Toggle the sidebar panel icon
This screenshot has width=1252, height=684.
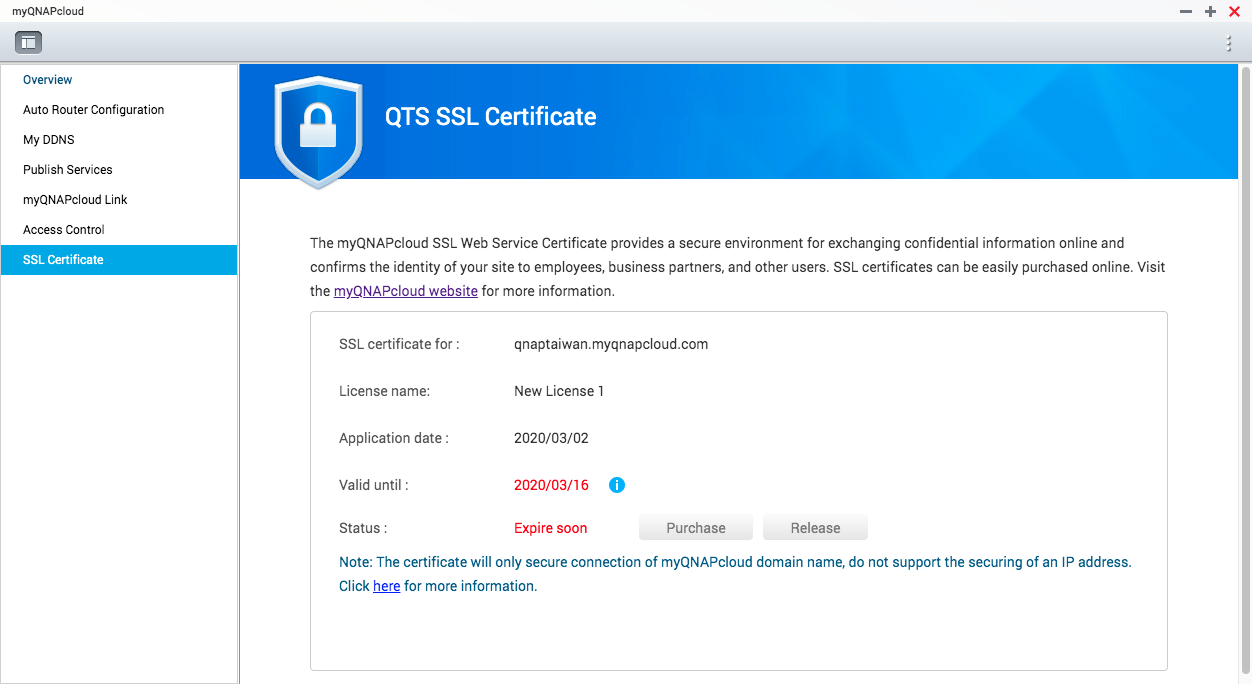pyautogui.click(x=28, y=42)
